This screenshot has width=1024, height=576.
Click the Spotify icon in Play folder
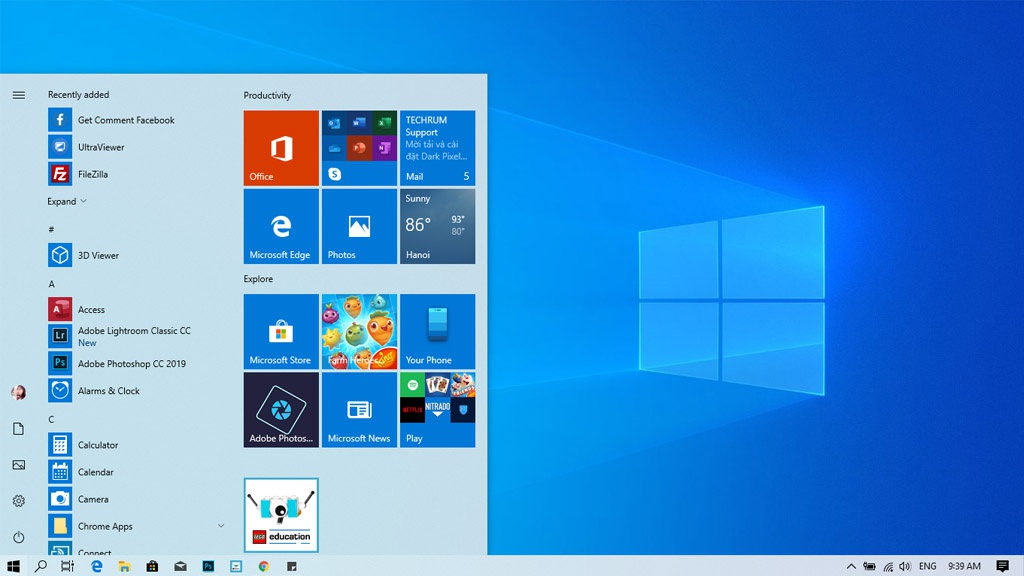(x=413, y=385)
